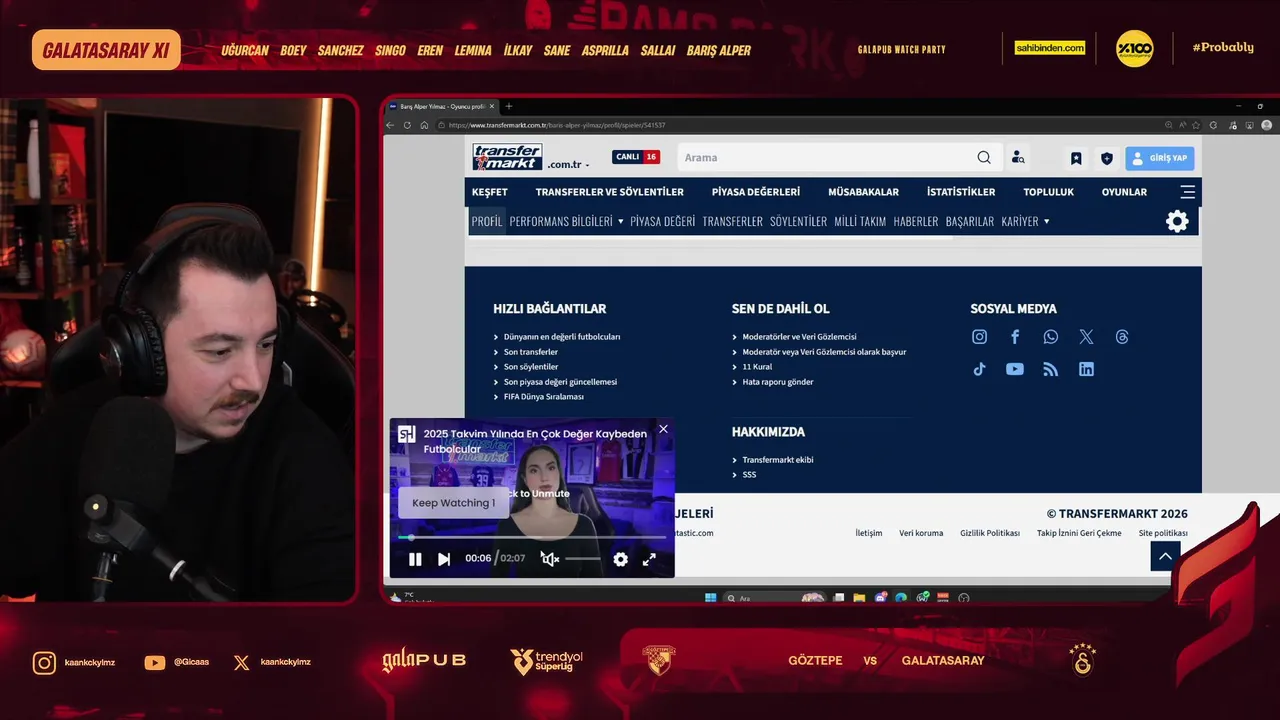The image size is (1280, 720).
Task: Open Microsoft Edge from taskbar
Action: click(x=901, y=598)
